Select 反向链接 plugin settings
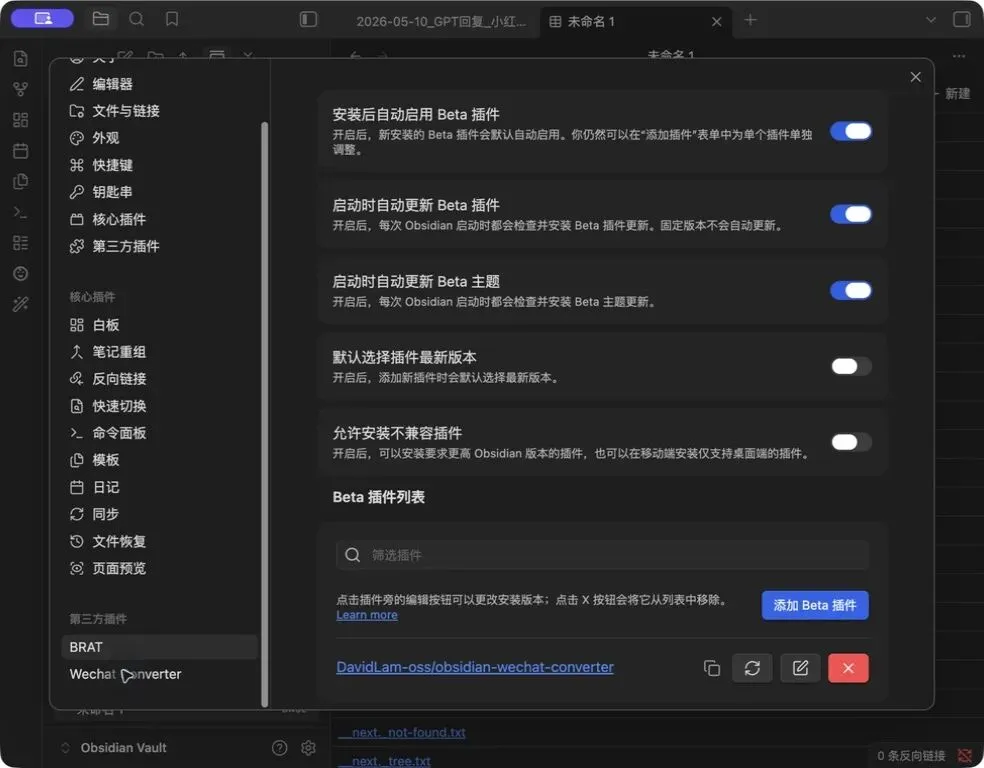The width and height of the screenshot is (984, 768). [107, 379]
